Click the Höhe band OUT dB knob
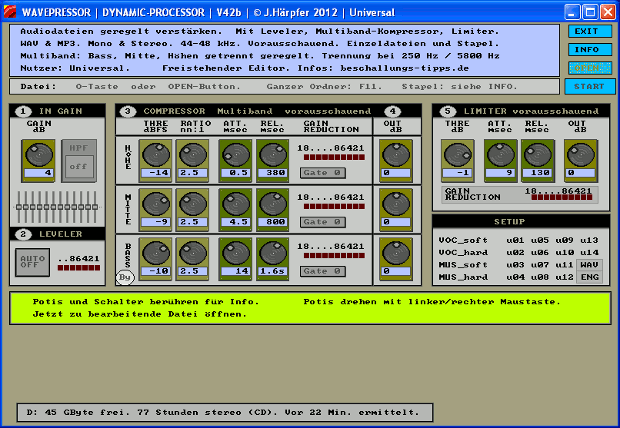 (396, 155)
